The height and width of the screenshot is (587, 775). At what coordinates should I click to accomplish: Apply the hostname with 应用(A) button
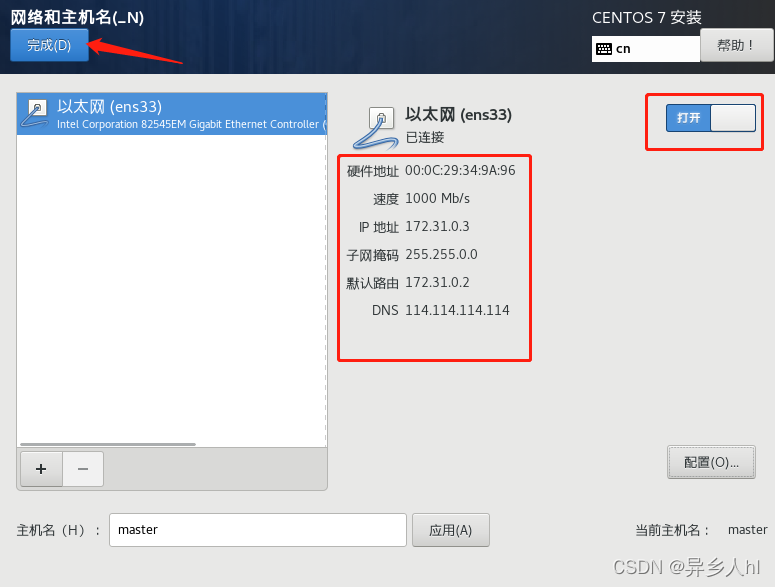coord(451,530)
